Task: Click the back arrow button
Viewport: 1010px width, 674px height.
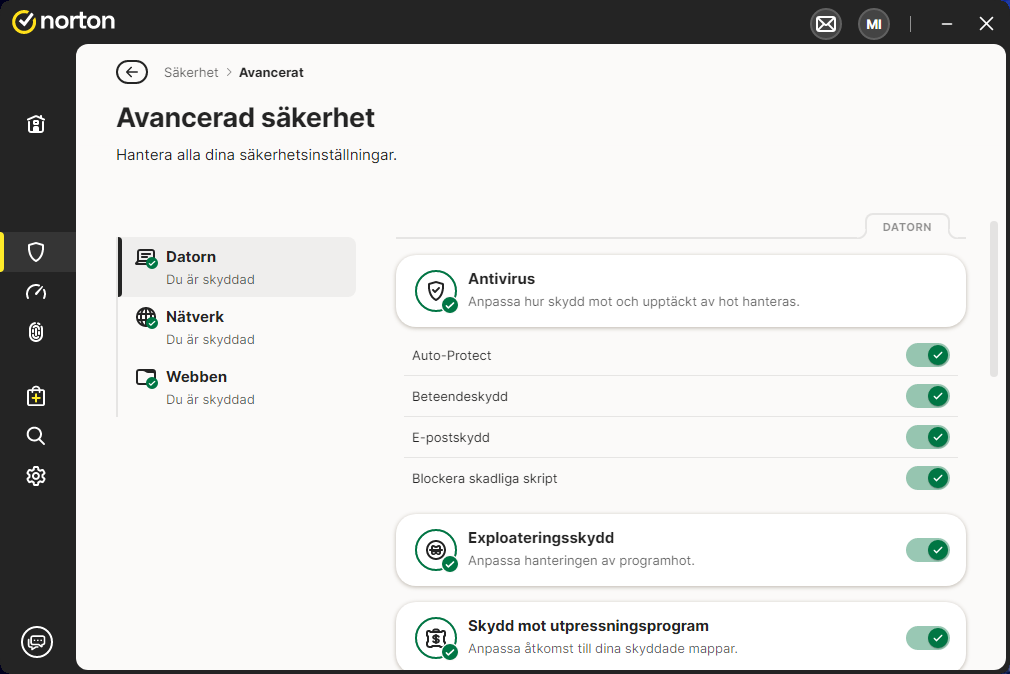Action: point(131,72)
